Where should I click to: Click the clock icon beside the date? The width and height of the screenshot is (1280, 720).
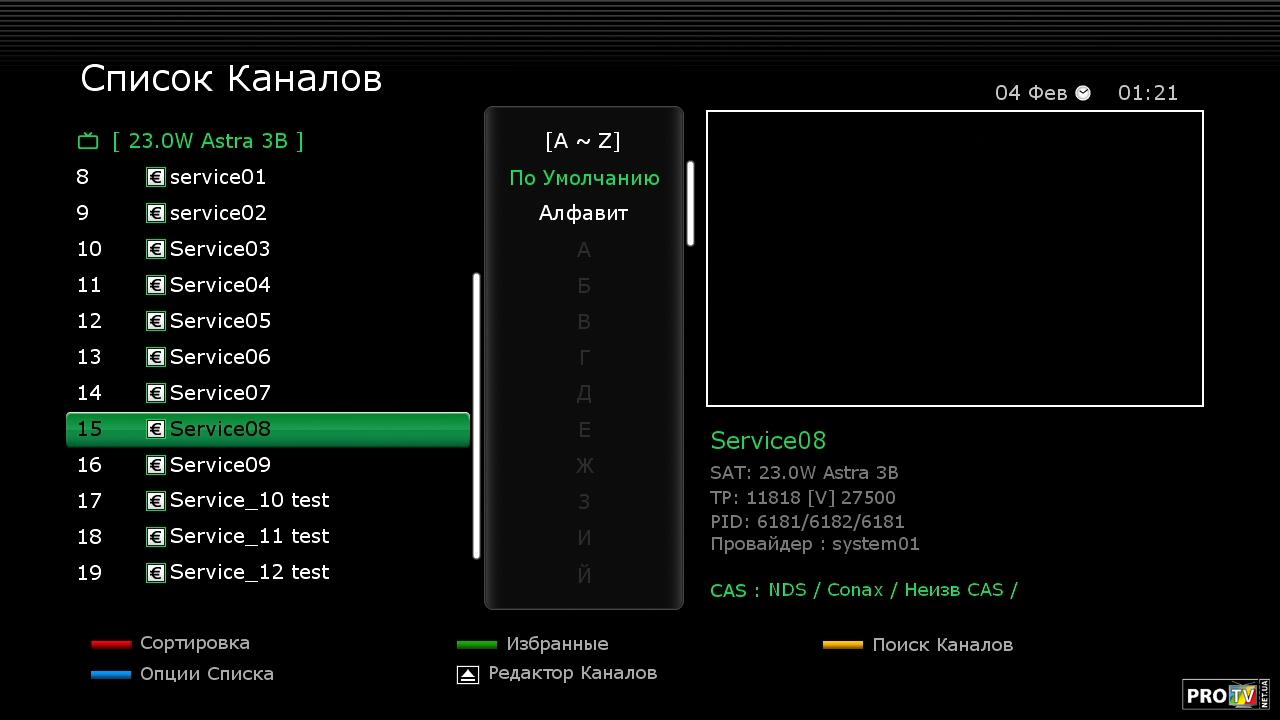click(x=1083, y=93)
